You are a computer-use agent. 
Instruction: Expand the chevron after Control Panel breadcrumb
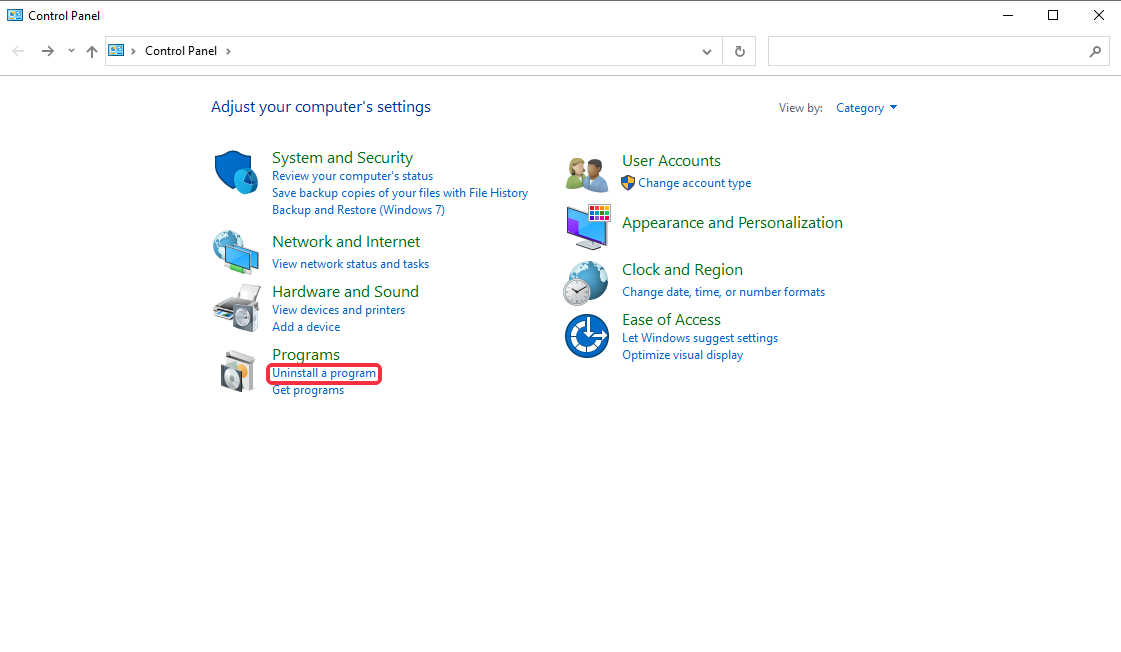pos(228,51)
